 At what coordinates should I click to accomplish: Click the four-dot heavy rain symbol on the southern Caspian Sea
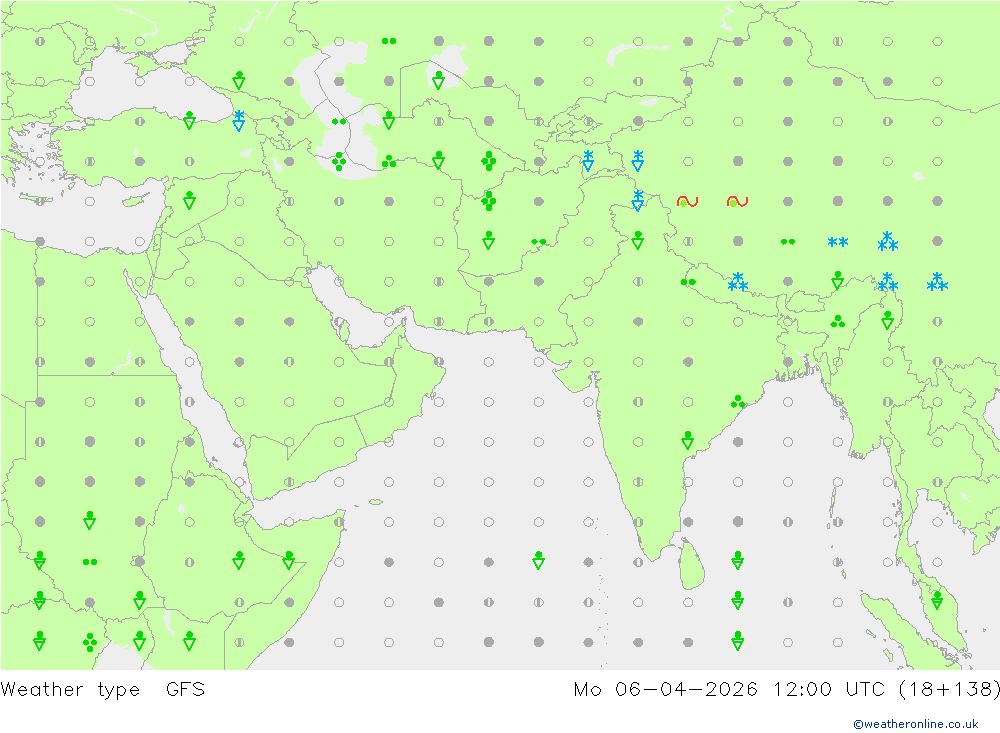pyautogui.click(x=339, y=161)
